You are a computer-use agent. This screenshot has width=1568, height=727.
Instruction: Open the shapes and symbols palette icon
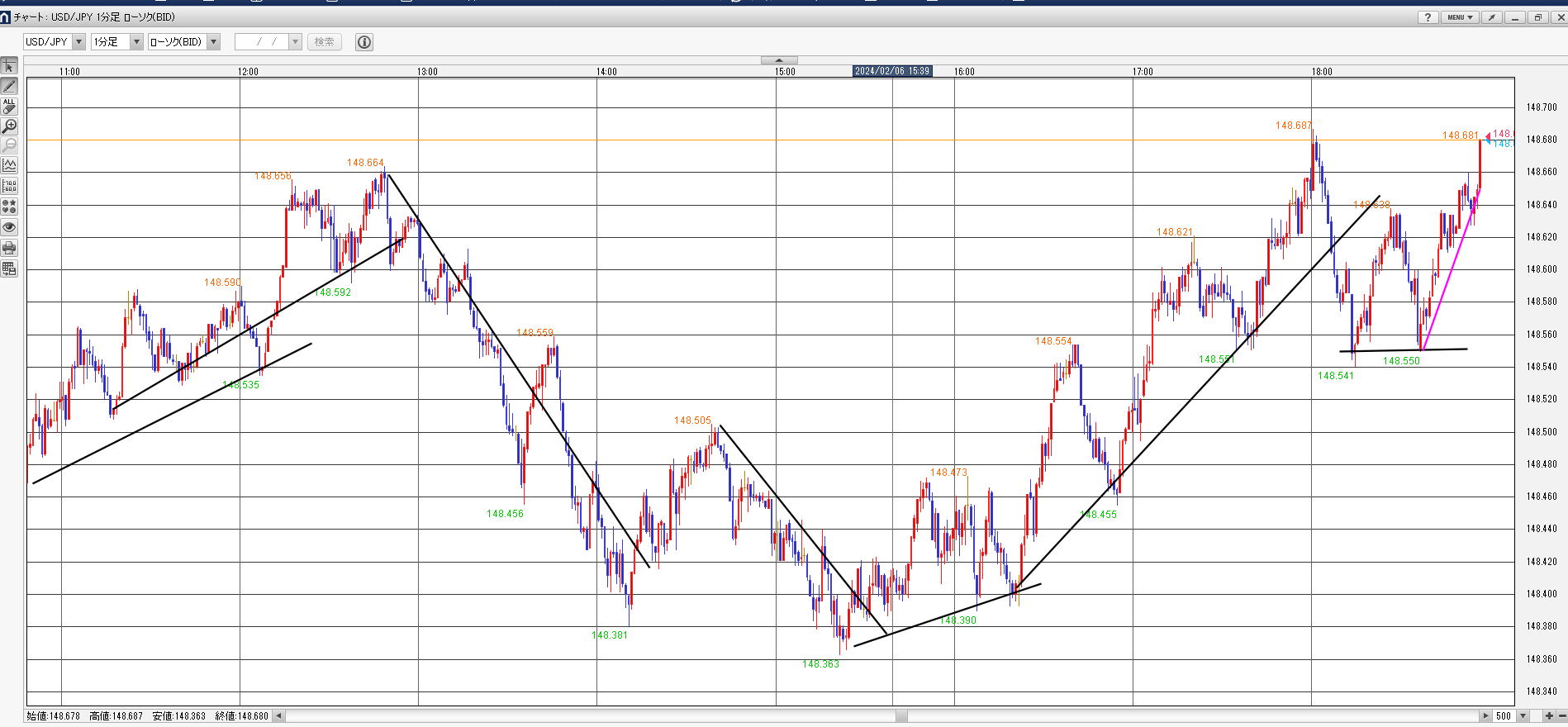point(9,207)
